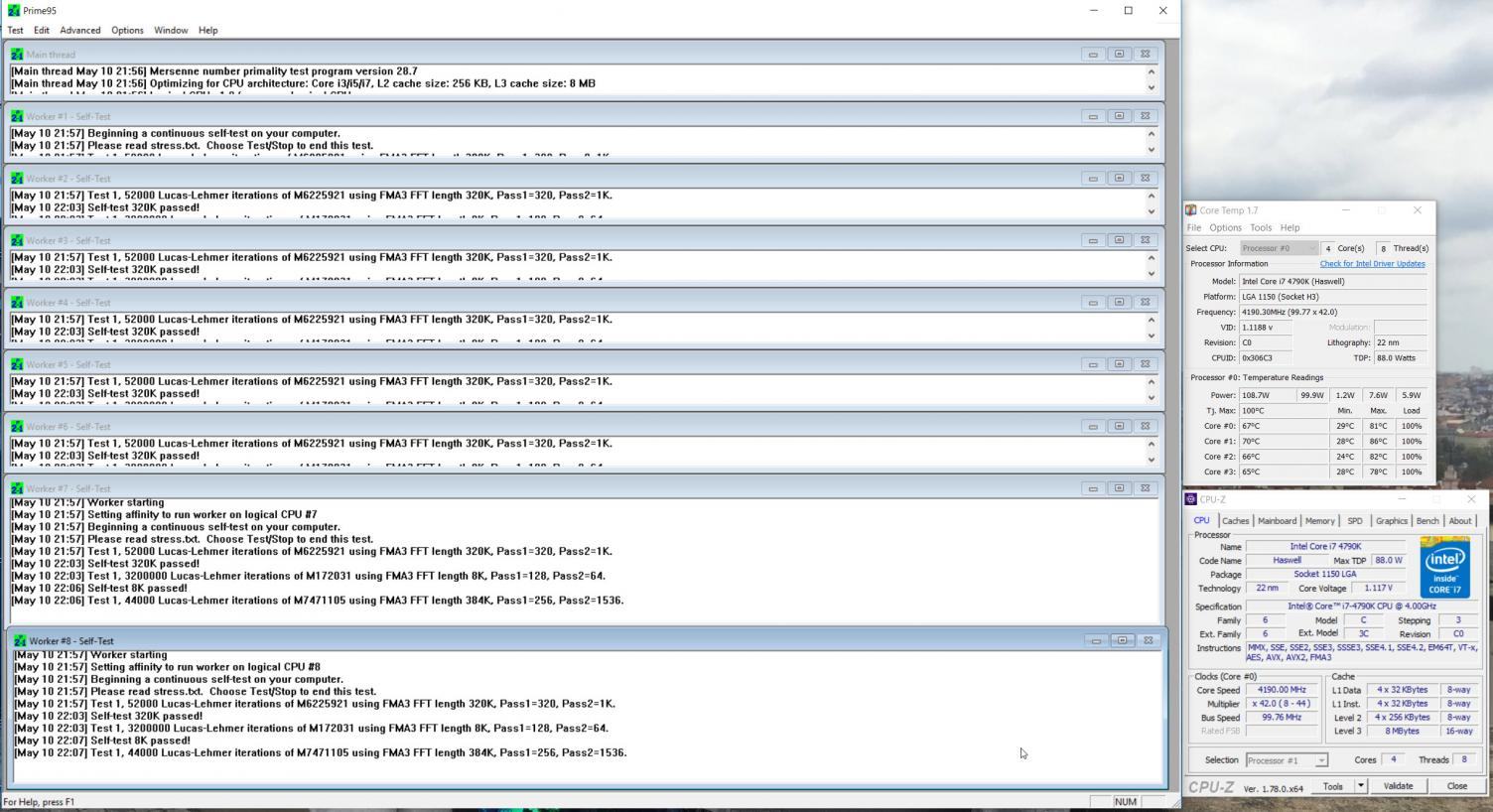The image size is (1493, 812).
Task: Click the Core #1 temperature 70°C reading
Action: tap(1284, 442)
